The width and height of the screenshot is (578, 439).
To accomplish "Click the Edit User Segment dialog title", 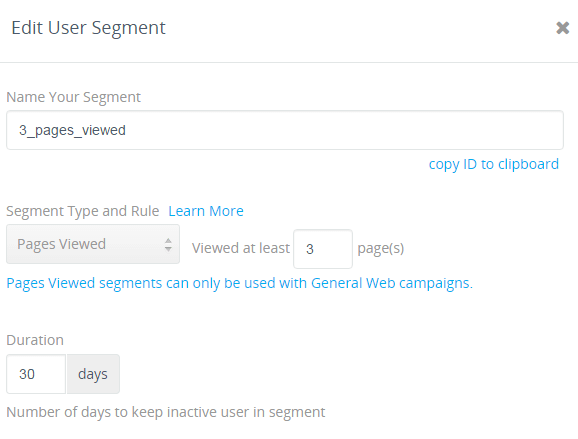I will pos(88,28).
